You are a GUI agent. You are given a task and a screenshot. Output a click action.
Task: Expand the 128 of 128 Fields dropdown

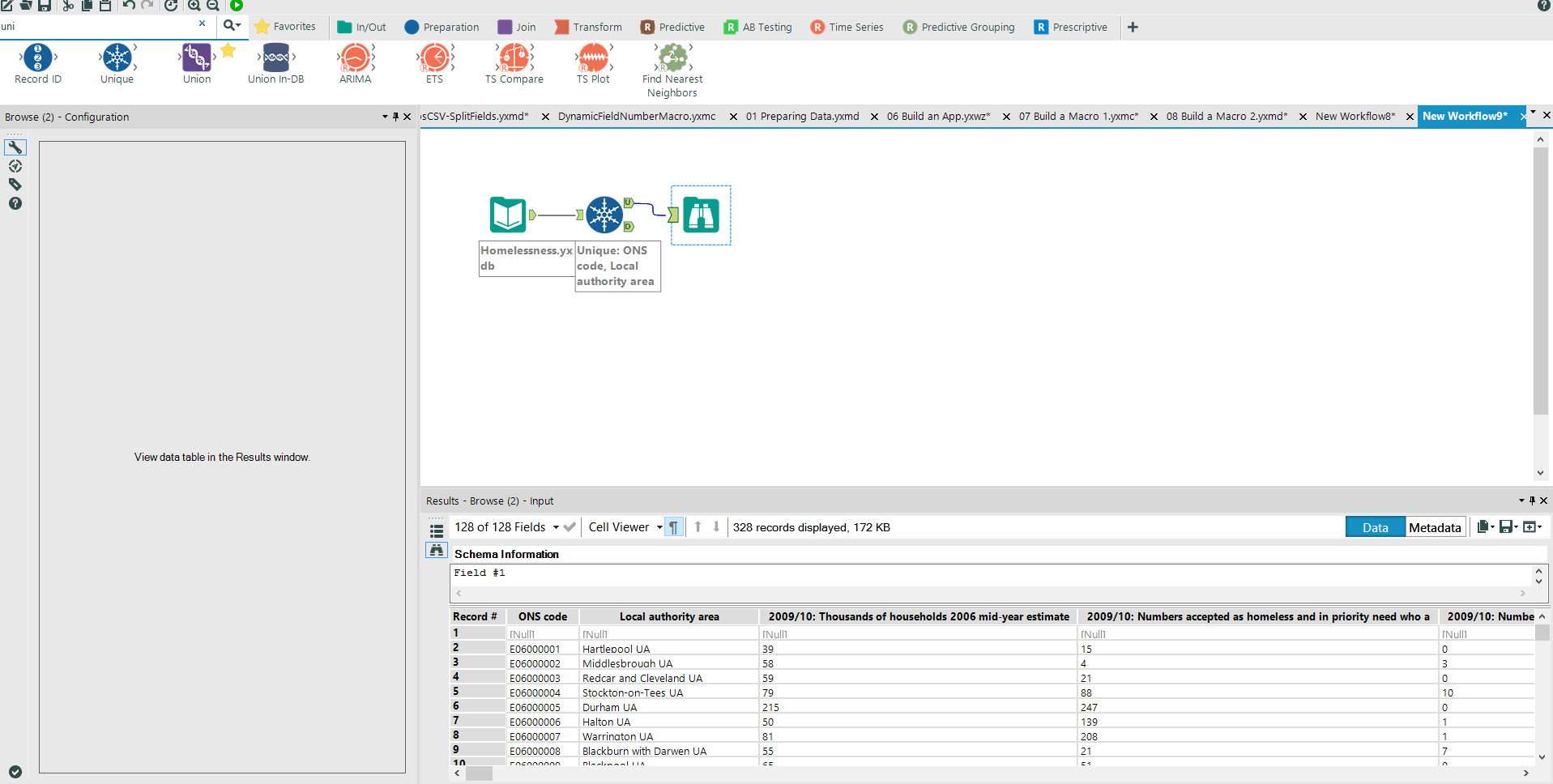click(x=556, y=527)
